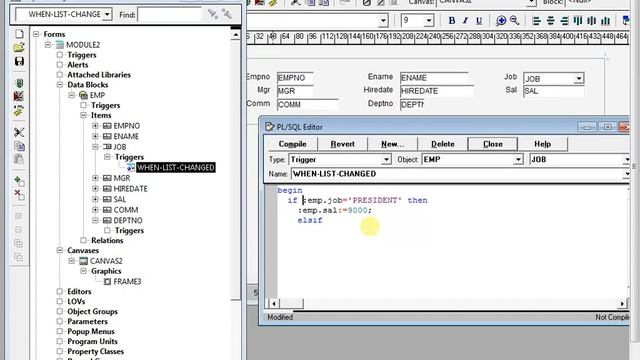Image resolution: width=640 pixels, height=360 pixels.
Task: Click the New... button in PL/SQL Editor
Action: point(392,144)
